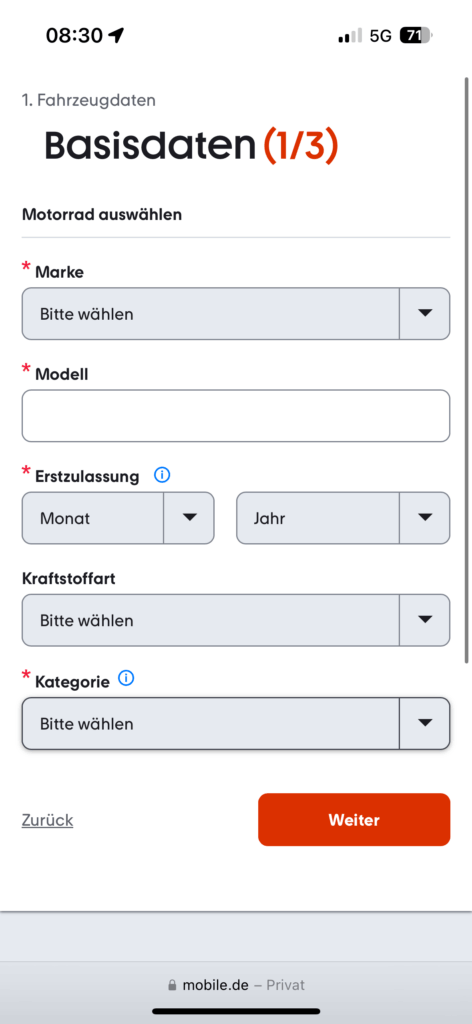Expand the Kraftstoffart selection field
This screenshot has width=472, height=1024.
(236, 620)
